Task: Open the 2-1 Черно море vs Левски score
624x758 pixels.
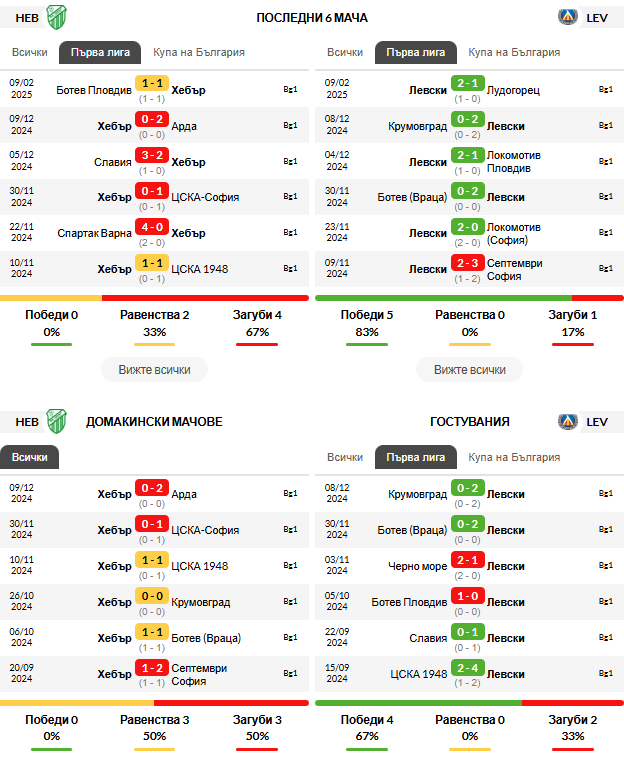Action: click(x=467, y=560)
